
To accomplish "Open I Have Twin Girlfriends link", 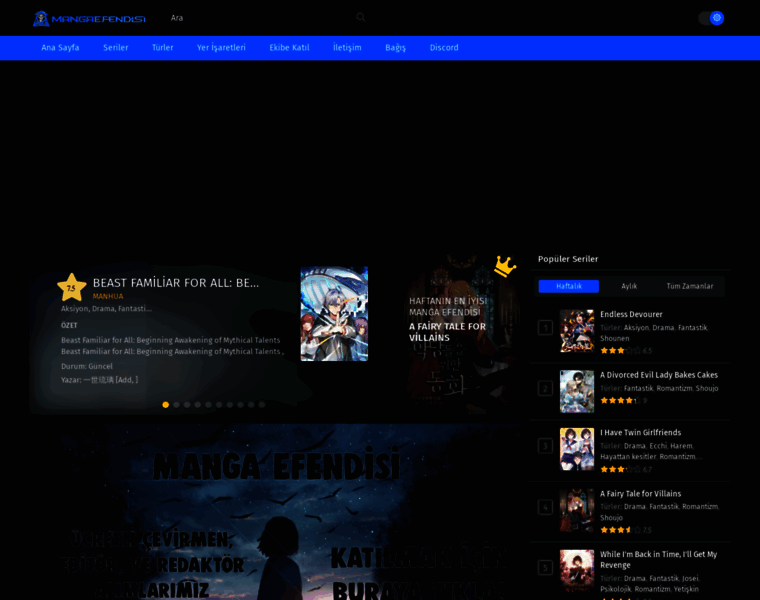I will (640, 433).
